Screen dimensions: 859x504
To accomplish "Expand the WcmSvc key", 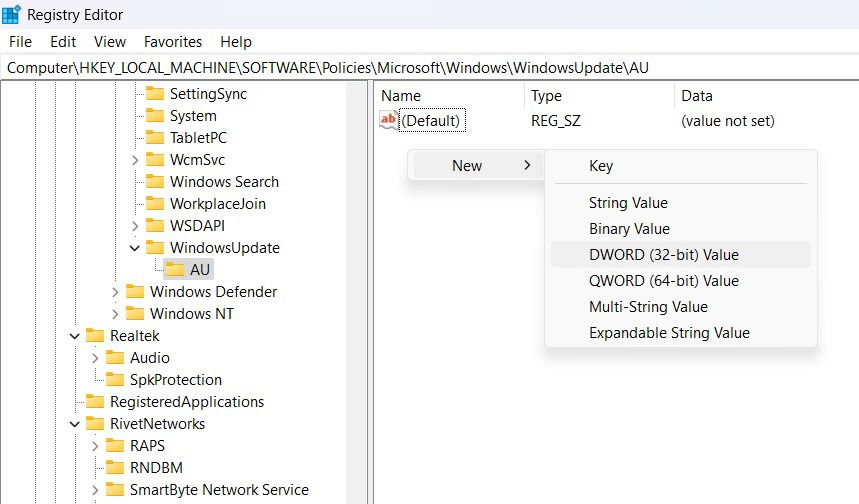I will [135, 160].
